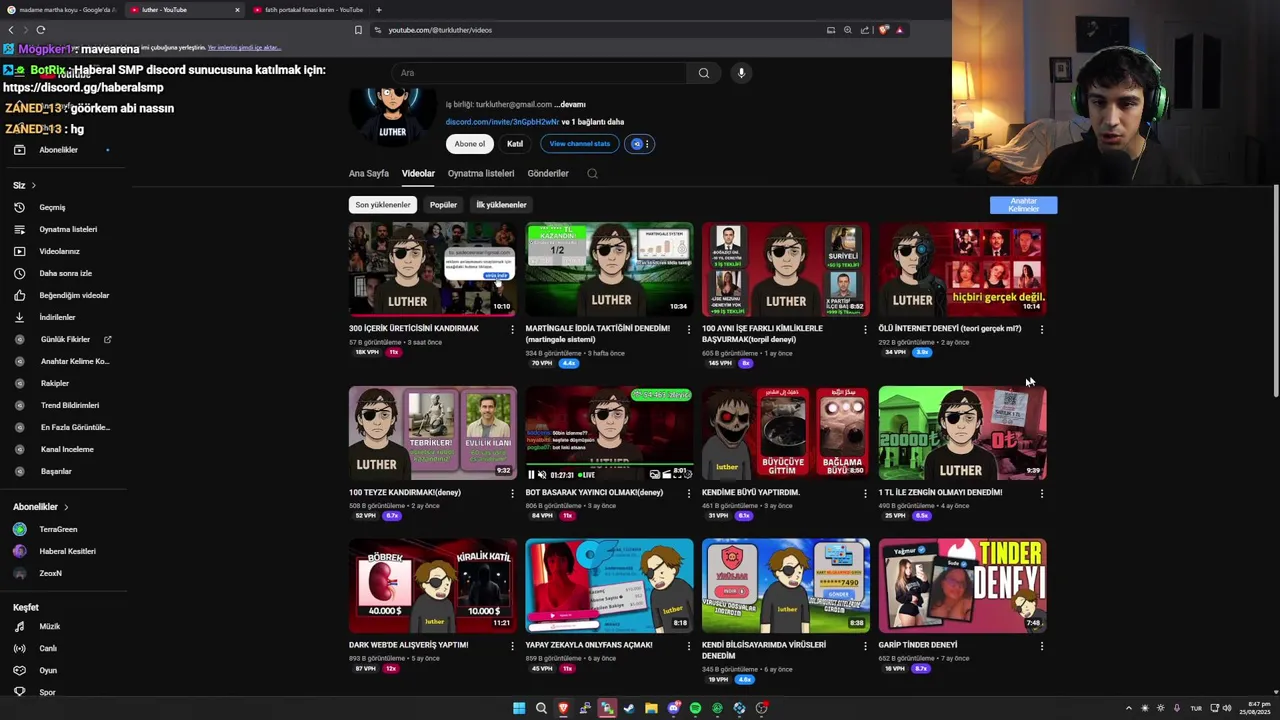
Task: Open 100 AYNI İŞE FARKLI KİMLİKLERLE thumbnail
Action: click(786, 269)
